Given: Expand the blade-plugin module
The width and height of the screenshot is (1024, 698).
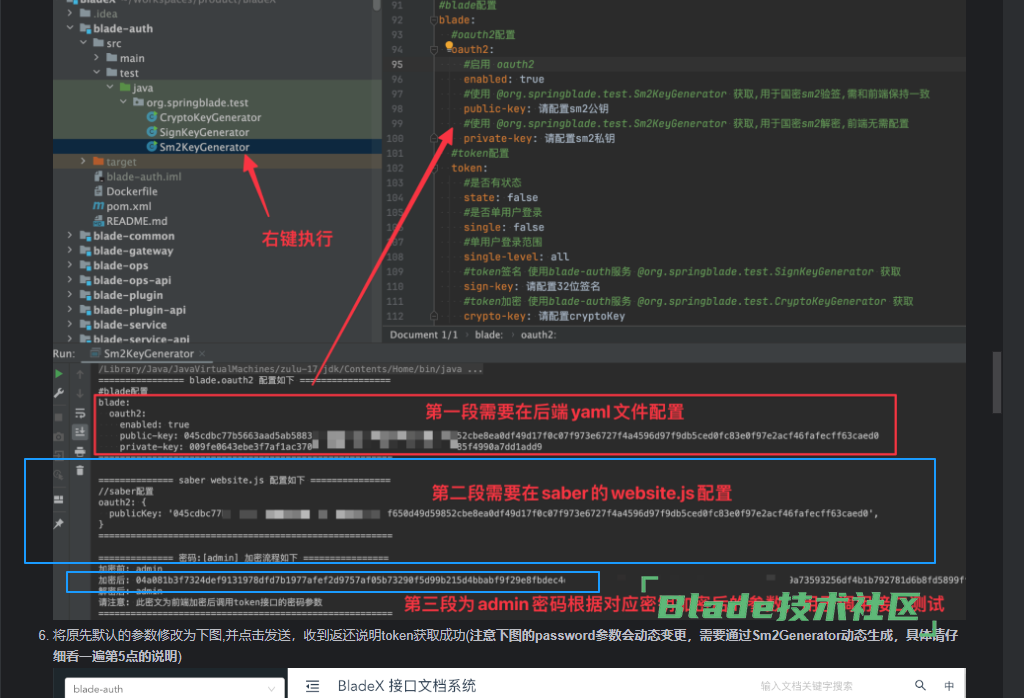Looking at the screenshot, I should click(70, 294).
